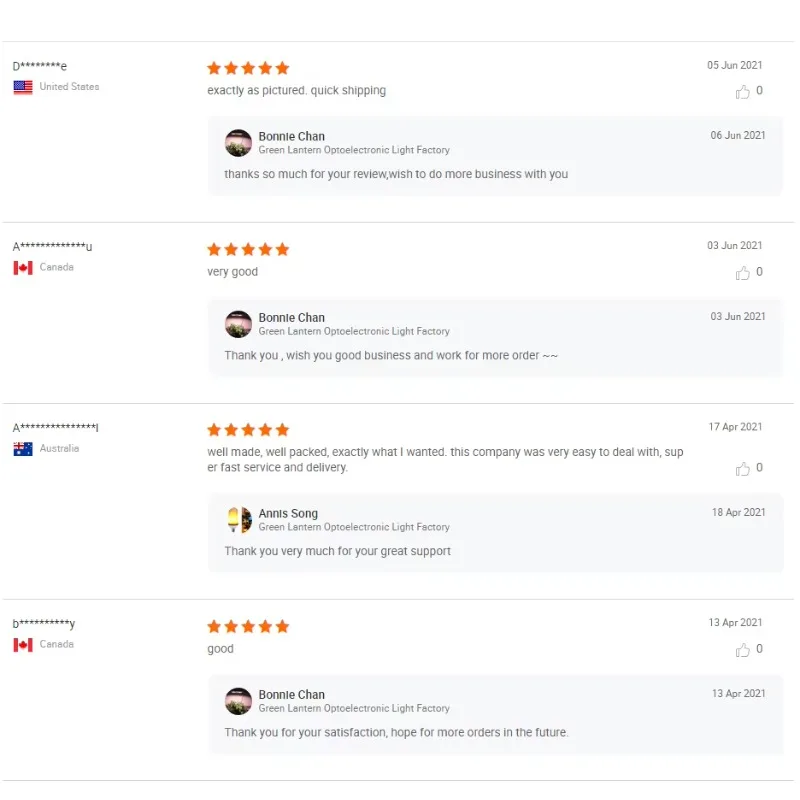Like the 'exactly as pictured' review
This screenshot has height=800, width=800.
click(x=743, y=92)
